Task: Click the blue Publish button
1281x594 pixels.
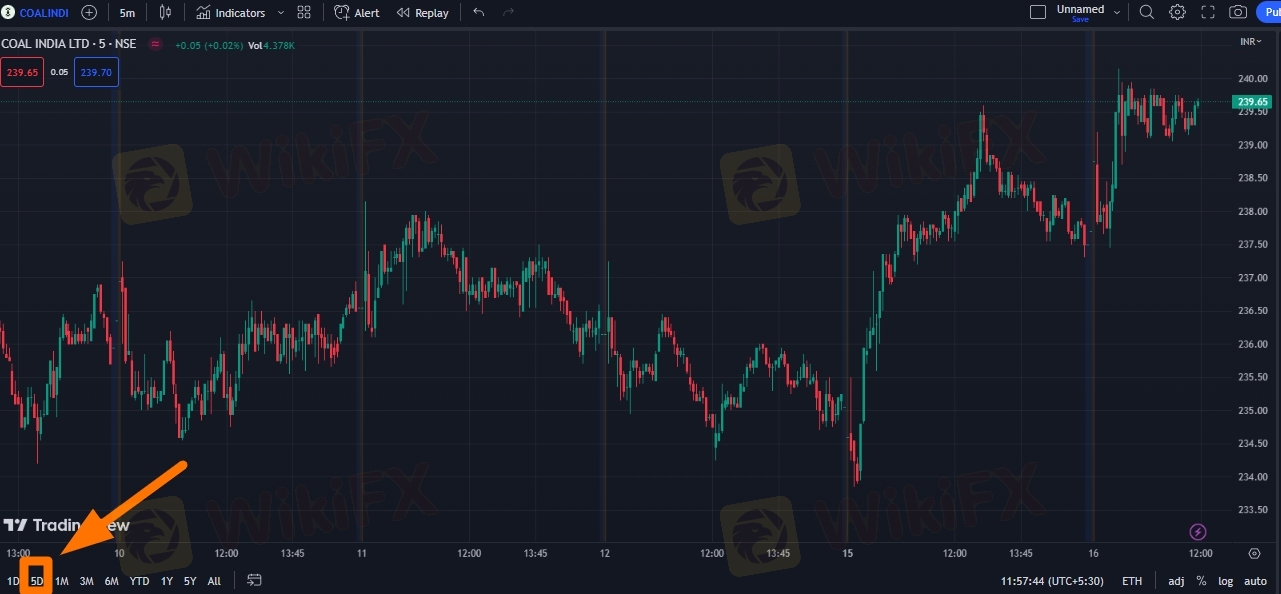Action: pyautogui.click(x=1268, y=12)
